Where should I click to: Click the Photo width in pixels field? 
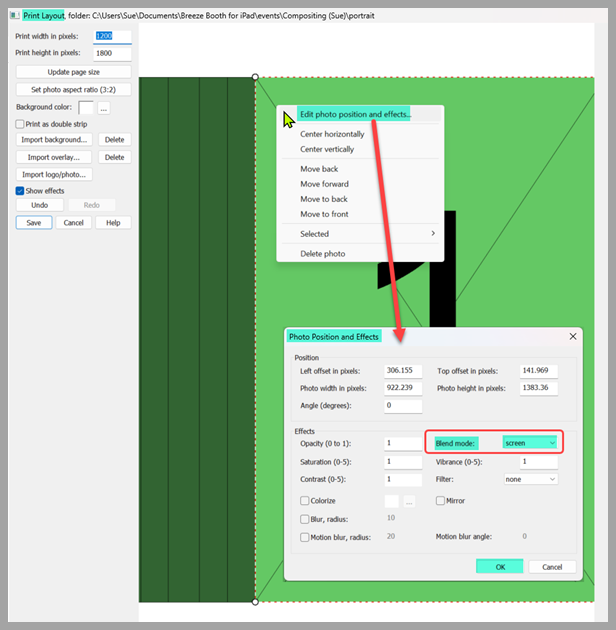coord(403,388)
